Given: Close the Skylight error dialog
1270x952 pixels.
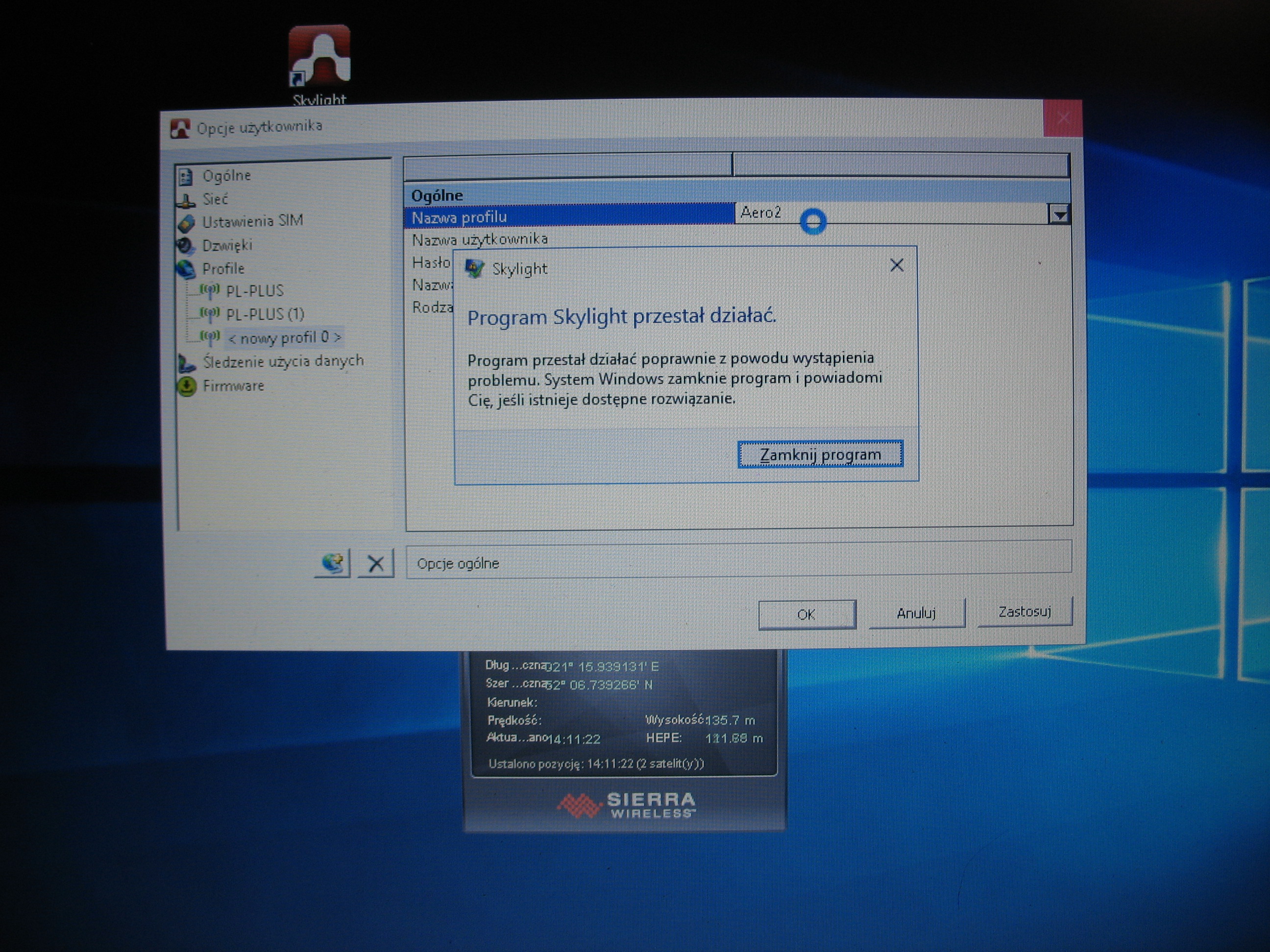Looking at the screenshot, I should tap(896, 265).
